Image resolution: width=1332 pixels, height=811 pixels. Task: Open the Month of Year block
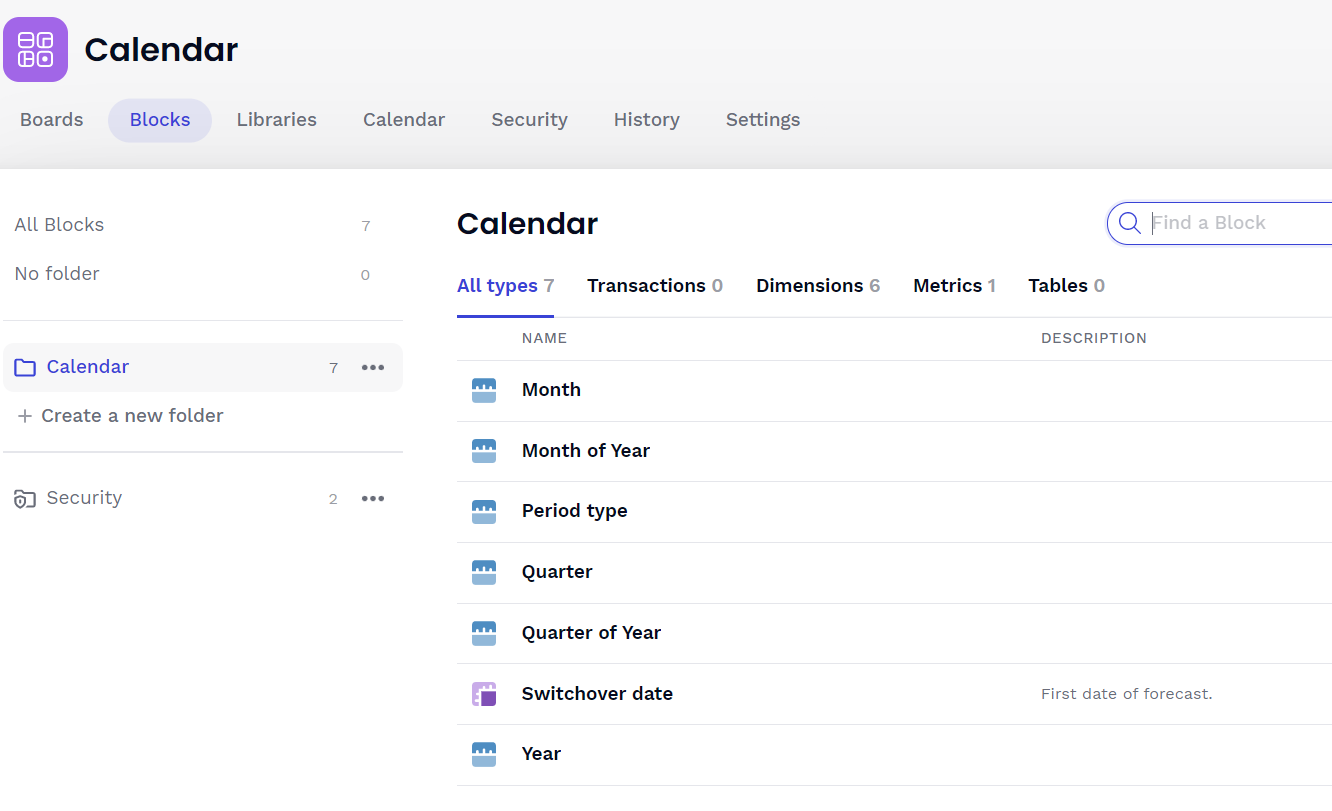coord(586,451)
